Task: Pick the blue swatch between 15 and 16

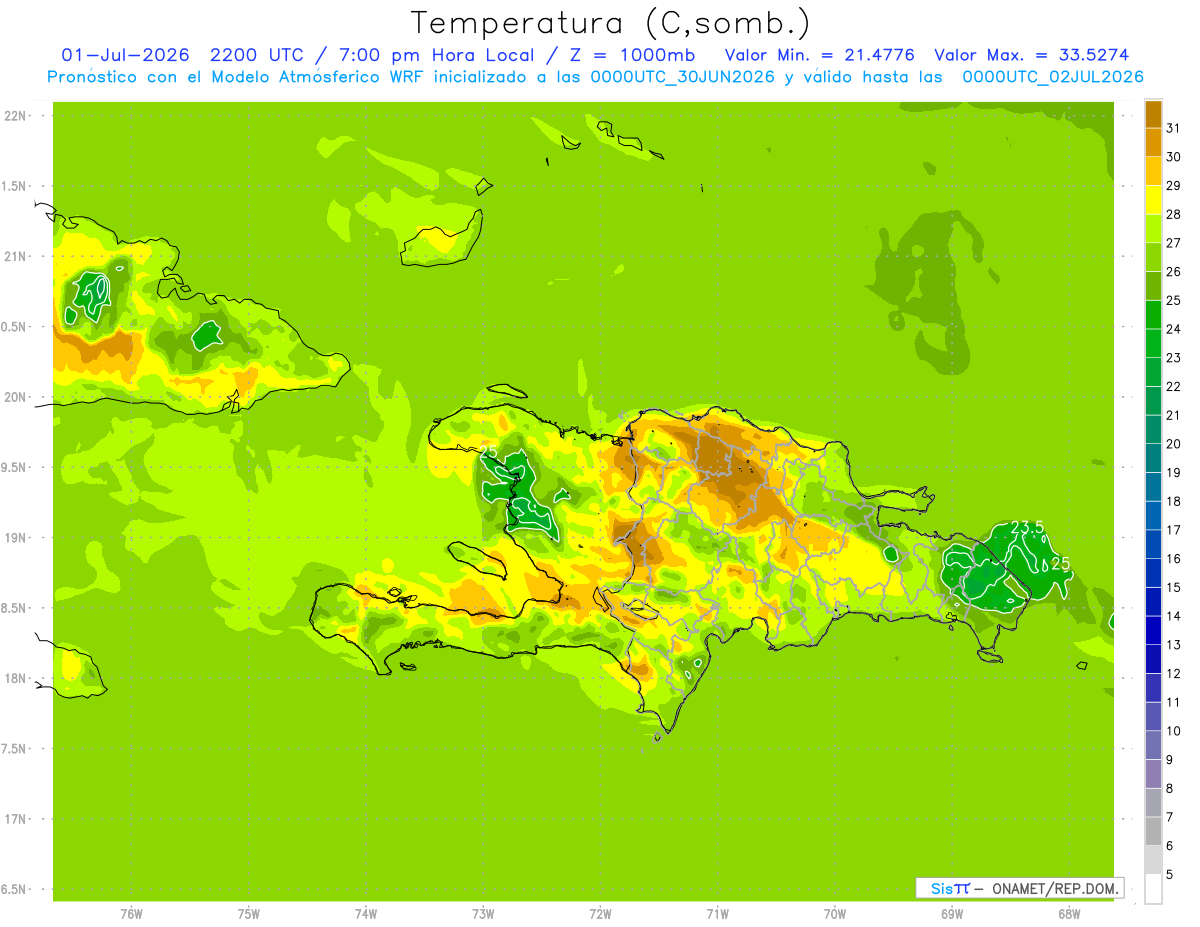Action: [x=1153, y=573]
